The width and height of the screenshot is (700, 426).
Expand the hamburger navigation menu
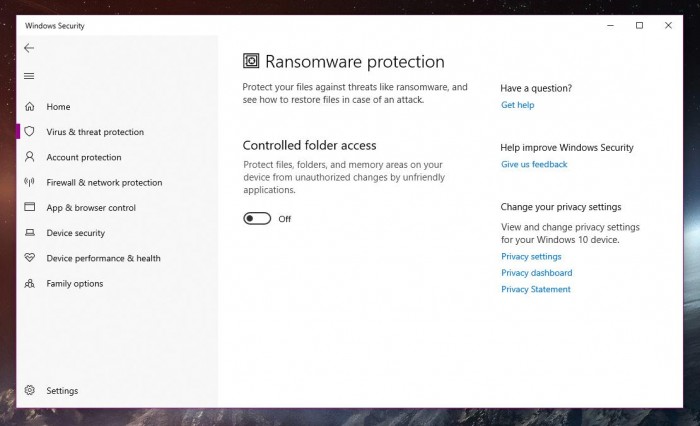29,76
